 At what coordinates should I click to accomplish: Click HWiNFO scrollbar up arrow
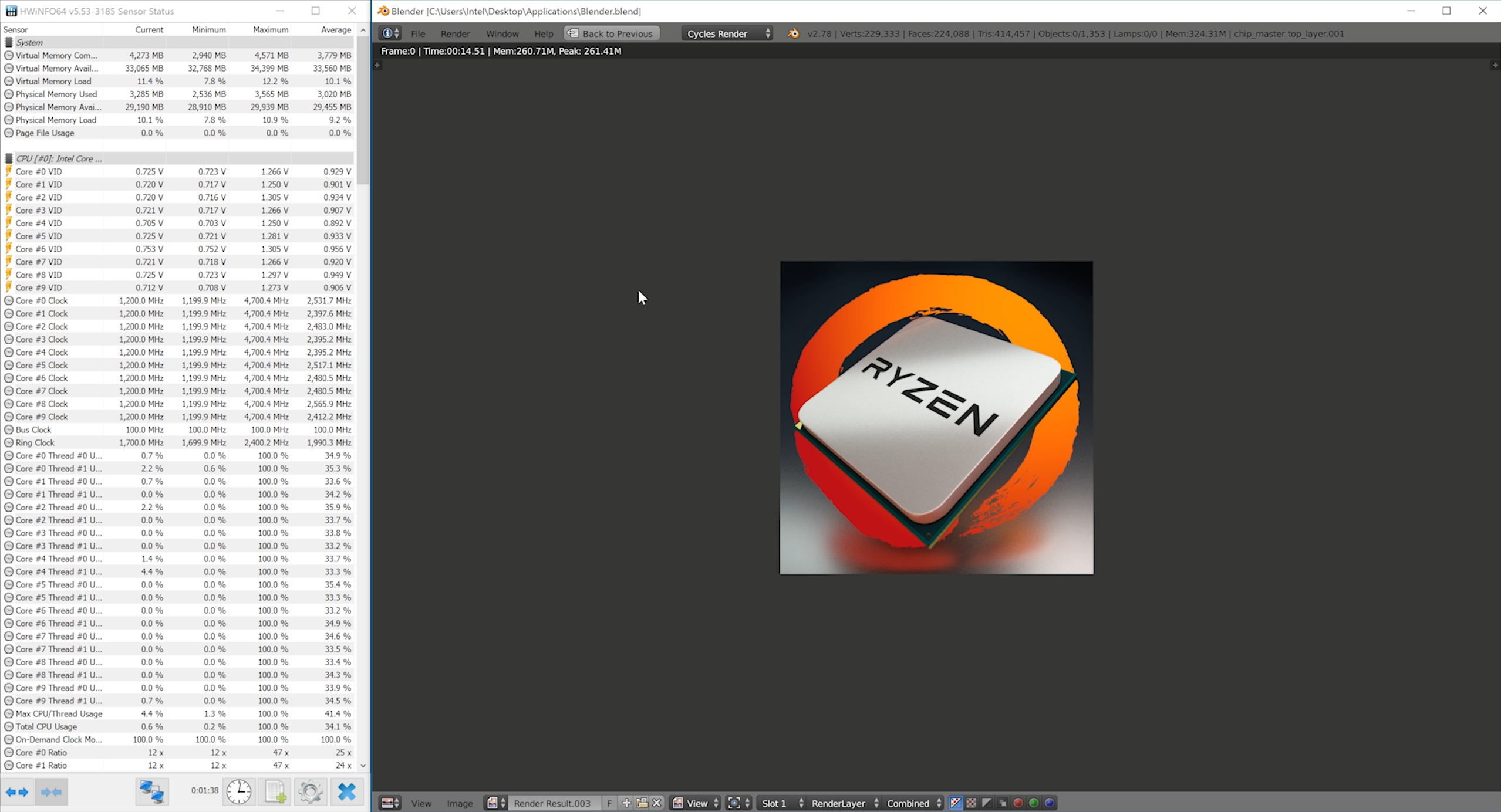[x=363, y=30]
